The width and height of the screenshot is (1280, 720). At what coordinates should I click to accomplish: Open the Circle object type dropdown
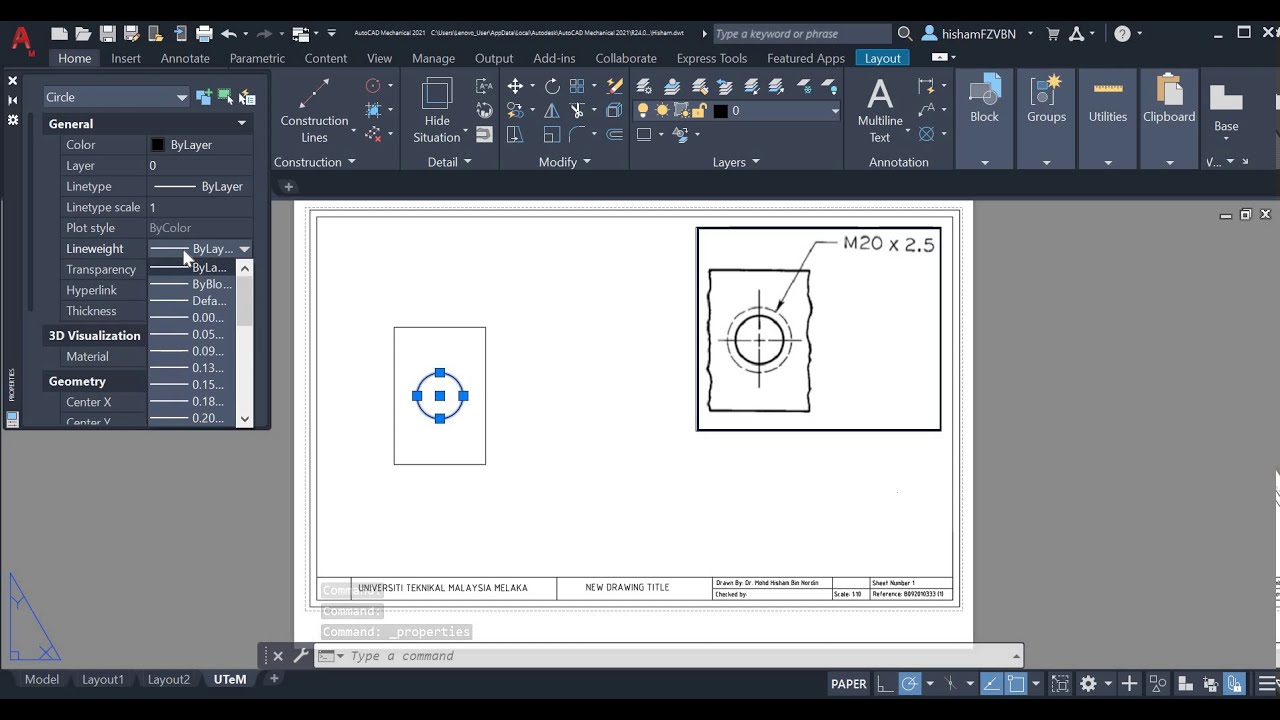[116, 97]
